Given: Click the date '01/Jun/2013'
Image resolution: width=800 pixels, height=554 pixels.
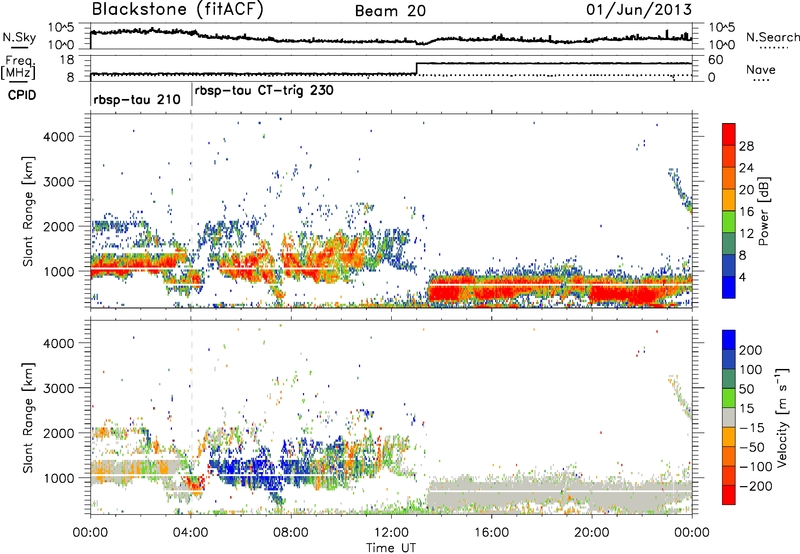Looking at the screenshot, I should [x=639, y=9].
